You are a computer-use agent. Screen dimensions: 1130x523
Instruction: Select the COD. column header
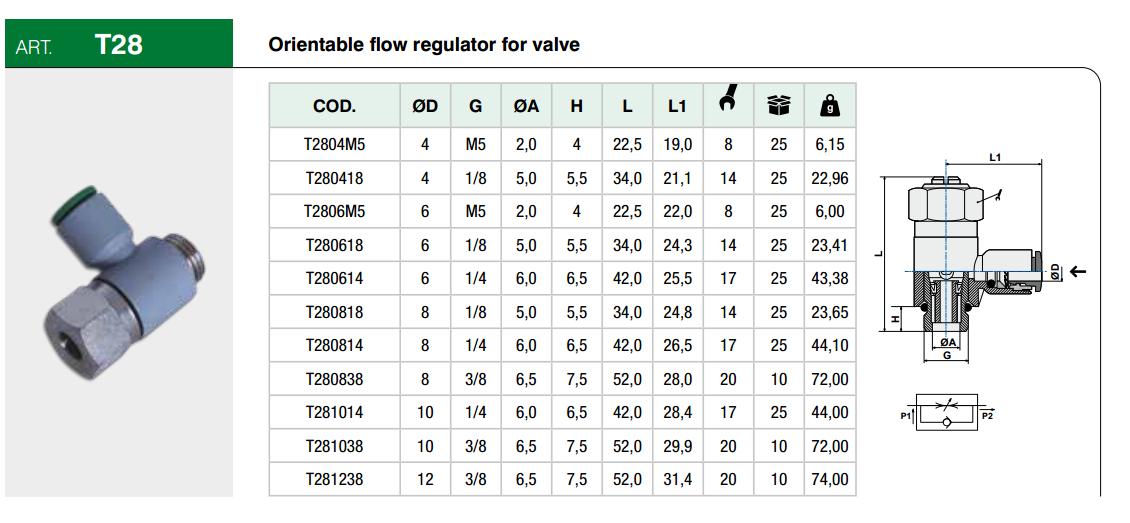[x=334, y=105]
